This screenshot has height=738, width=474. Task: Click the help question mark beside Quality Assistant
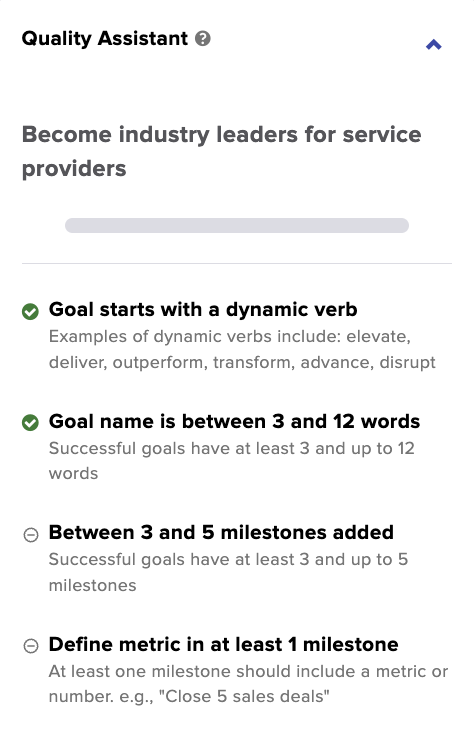click(203, 39)
